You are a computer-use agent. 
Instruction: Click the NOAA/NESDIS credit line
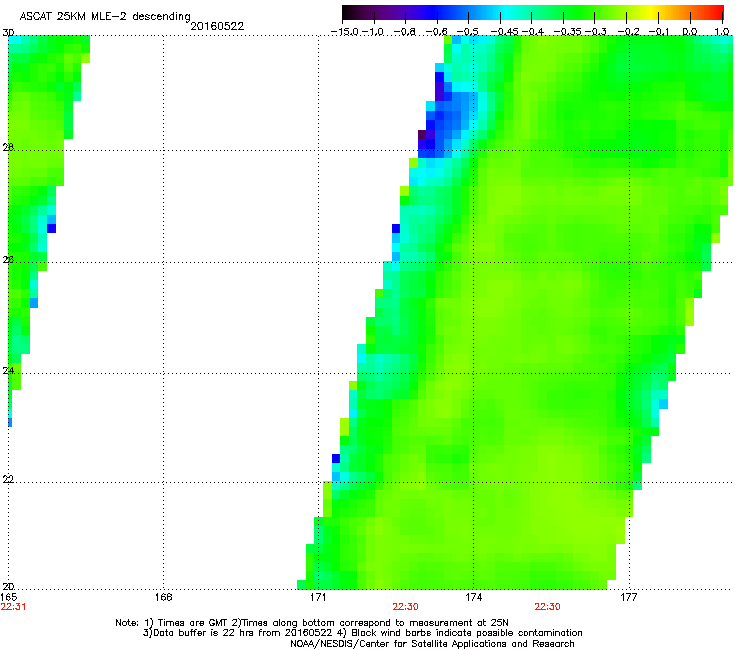pyautogui.click(x=432, y=644)
